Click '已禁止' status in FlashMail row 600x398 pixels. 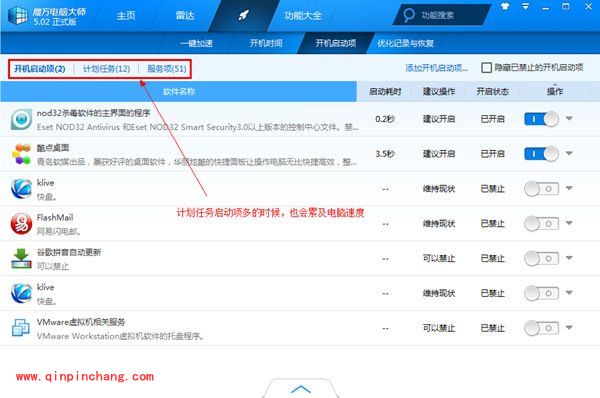pyautogui.click(x=492, y=223)
